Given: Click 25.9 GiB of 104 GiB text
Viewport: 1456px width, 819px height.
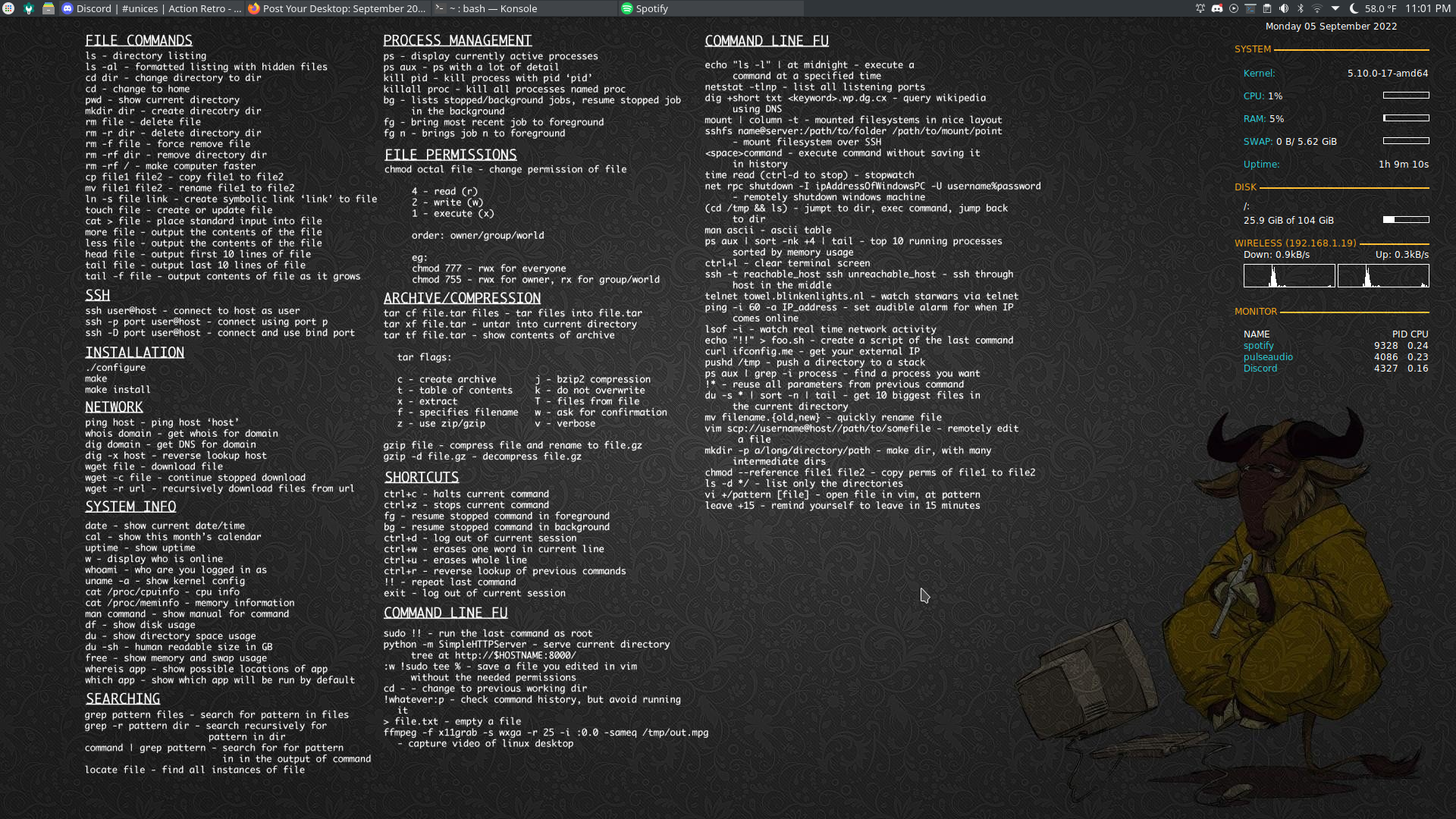Looking at the screenshot, I should click(x=1288, y=221).
